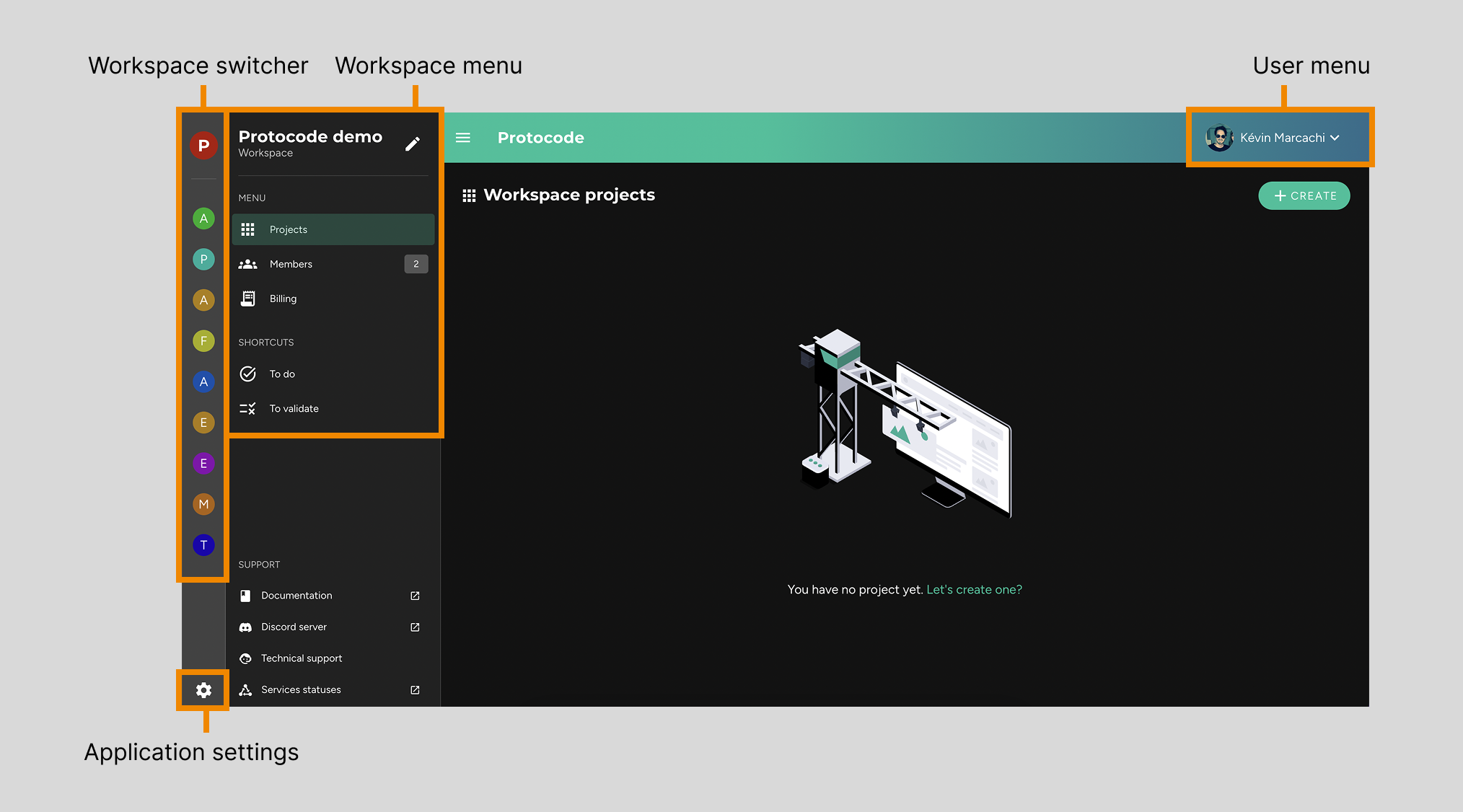Switch to red P workspace avatar
The width and height of the screenshot is (1463, 812).
(203, 146)
